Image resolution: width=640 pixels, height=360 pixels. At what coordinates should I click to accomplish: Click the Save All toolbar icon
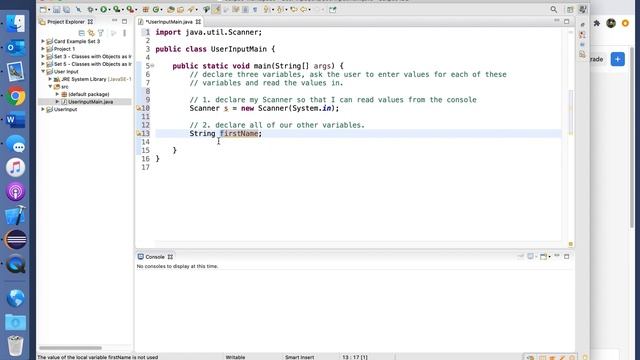(66, 9)
